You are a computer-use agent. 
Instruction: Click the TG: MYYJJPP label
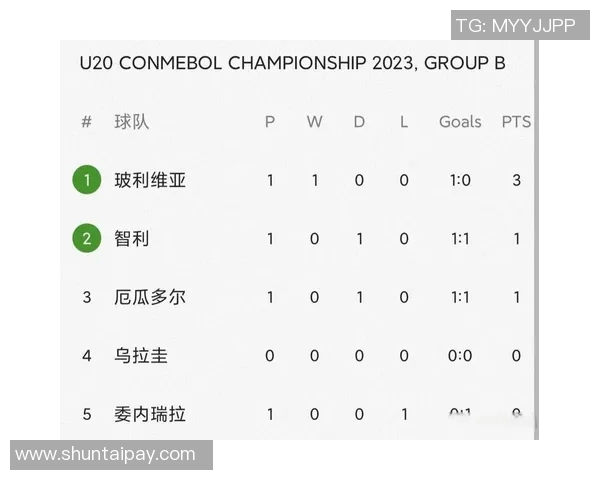coord(515,26)
